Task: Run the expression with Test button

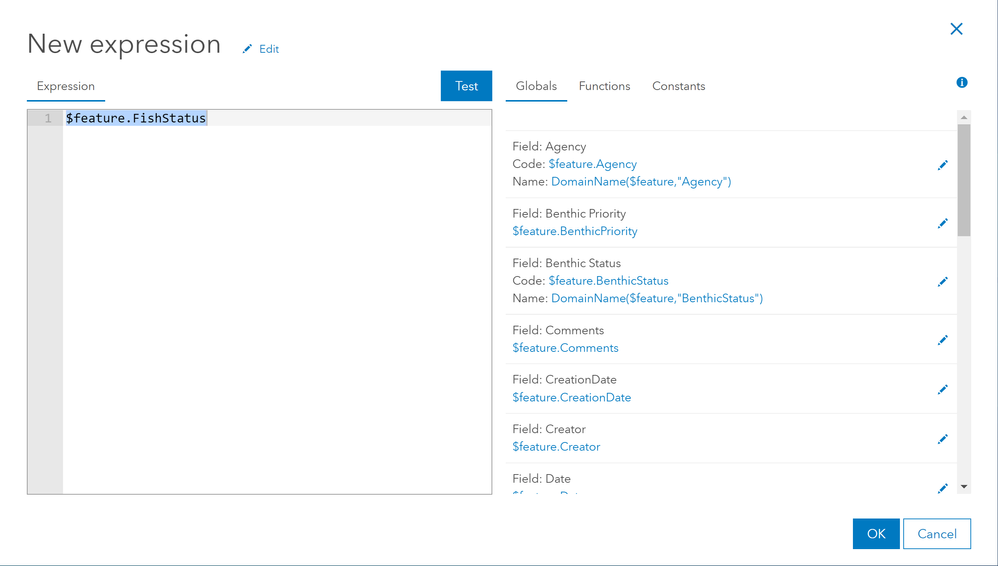Action: pyautogui.click(x=466, y=86)
